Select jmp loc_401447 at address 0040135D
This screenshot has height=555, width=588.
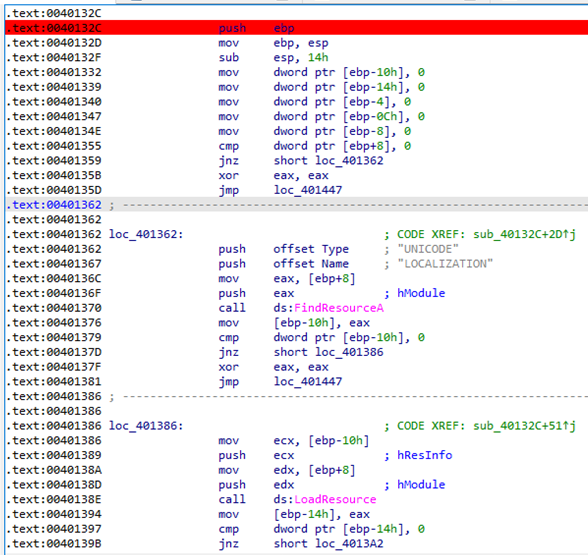coord(280,190)
